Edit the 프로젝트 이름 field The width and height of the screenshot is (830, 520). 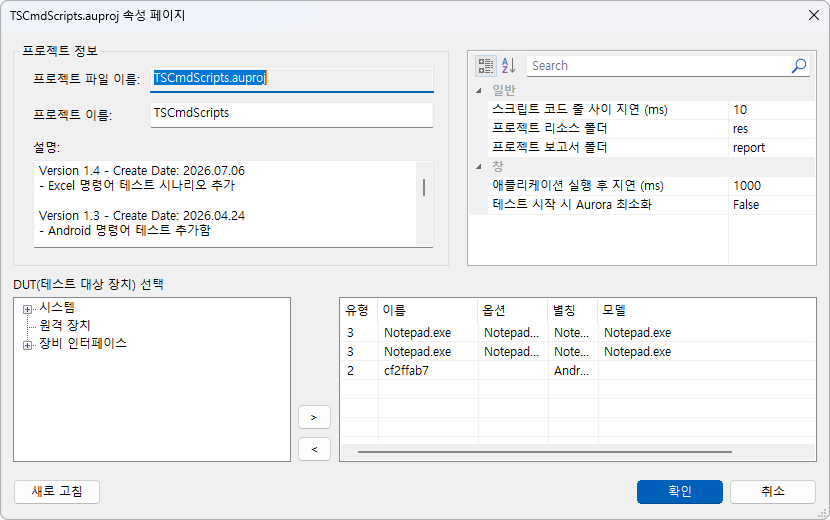(292, 114)
